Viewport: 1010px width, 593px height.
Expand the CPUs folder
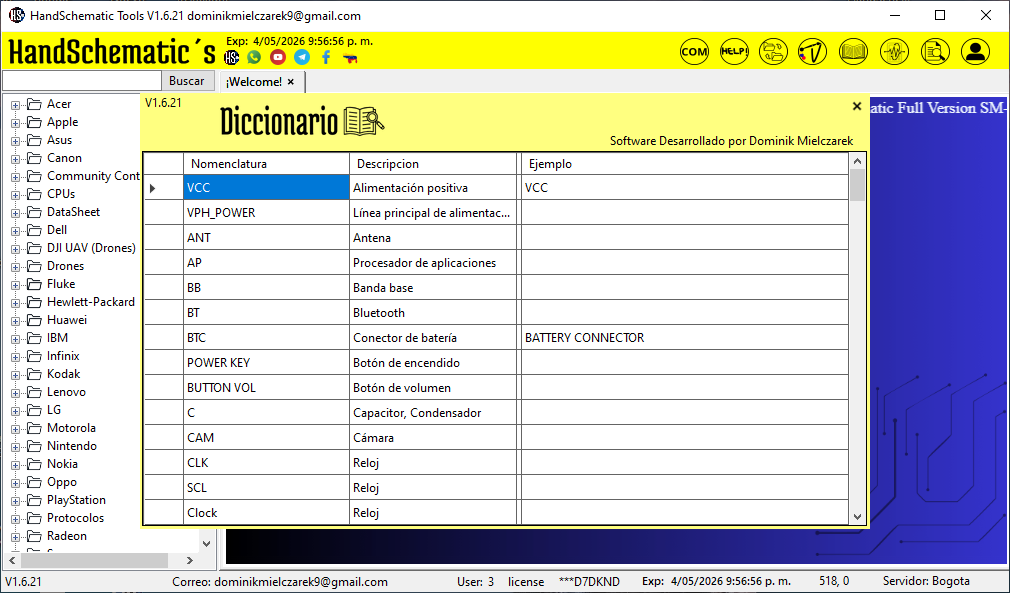click(15, 195)
